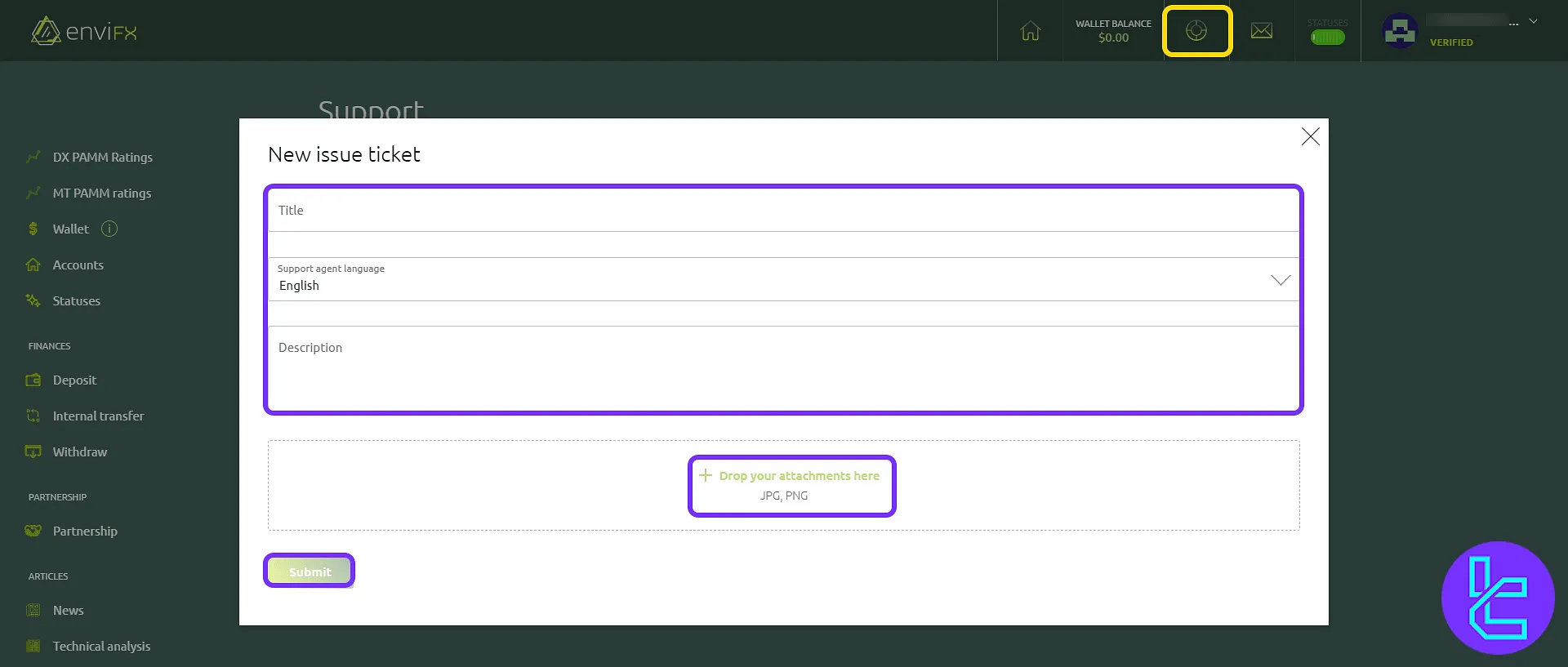Open Accounts in the sidebar
This screenshot has width=1568, height=667.
point(78,265)
